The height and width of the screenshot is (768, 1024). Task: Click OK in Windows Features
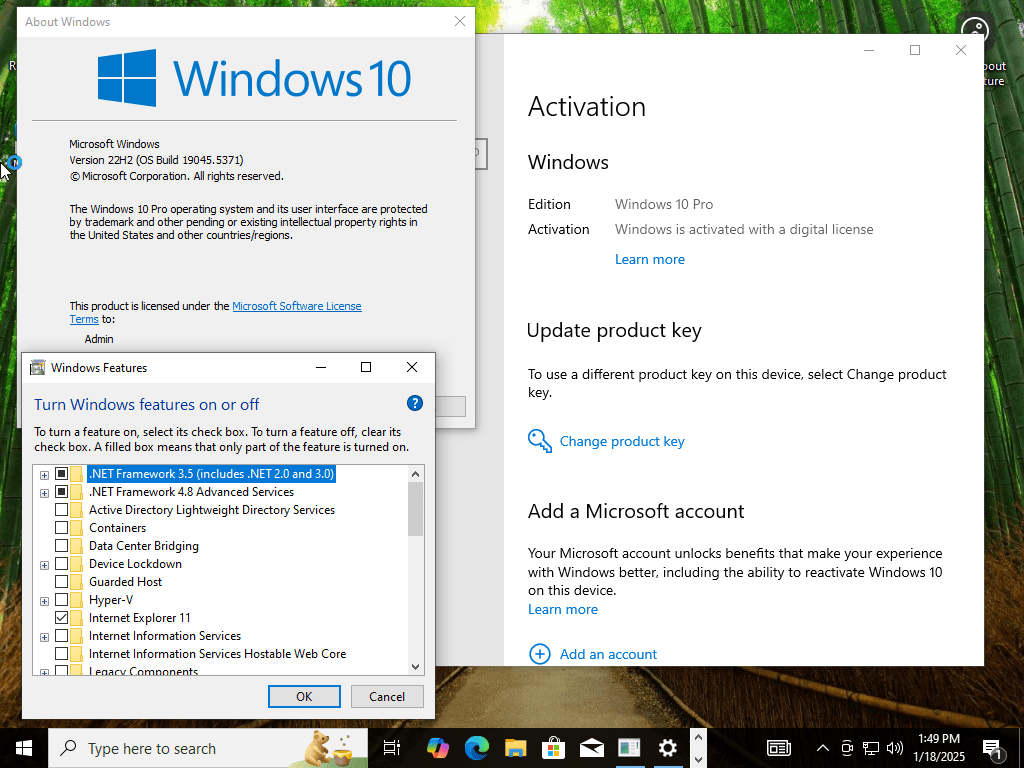(x=304, y=696)
